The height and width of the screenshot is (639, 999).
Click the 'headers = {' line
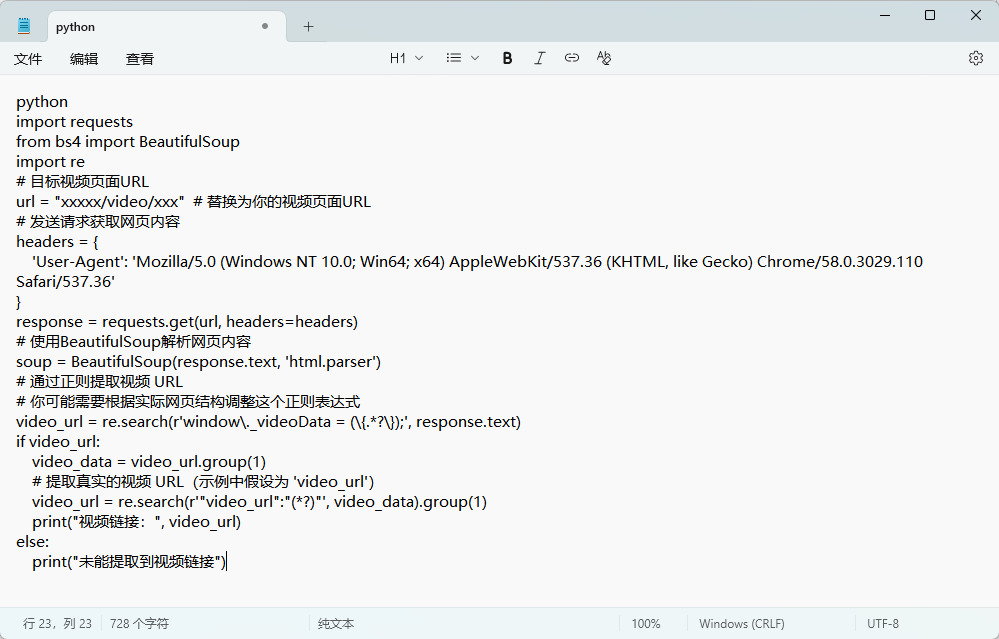[x=57, y=241]
